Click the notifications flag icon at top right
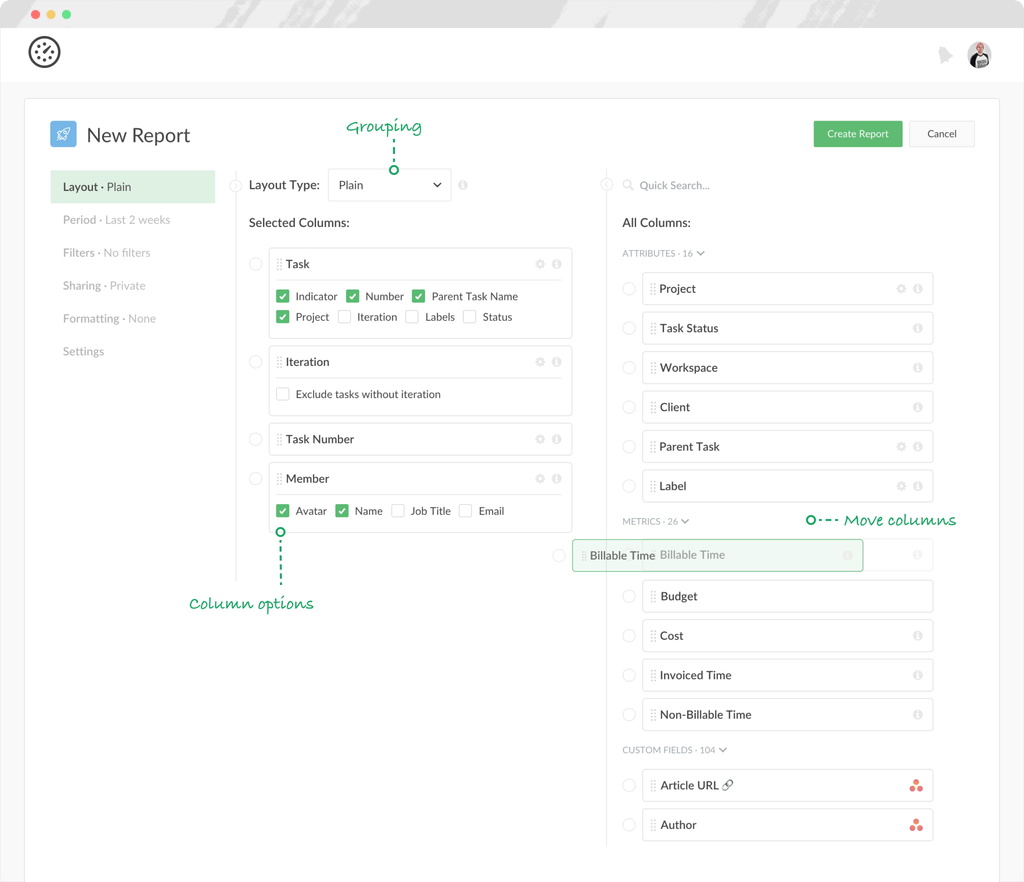 pos(946,55)
